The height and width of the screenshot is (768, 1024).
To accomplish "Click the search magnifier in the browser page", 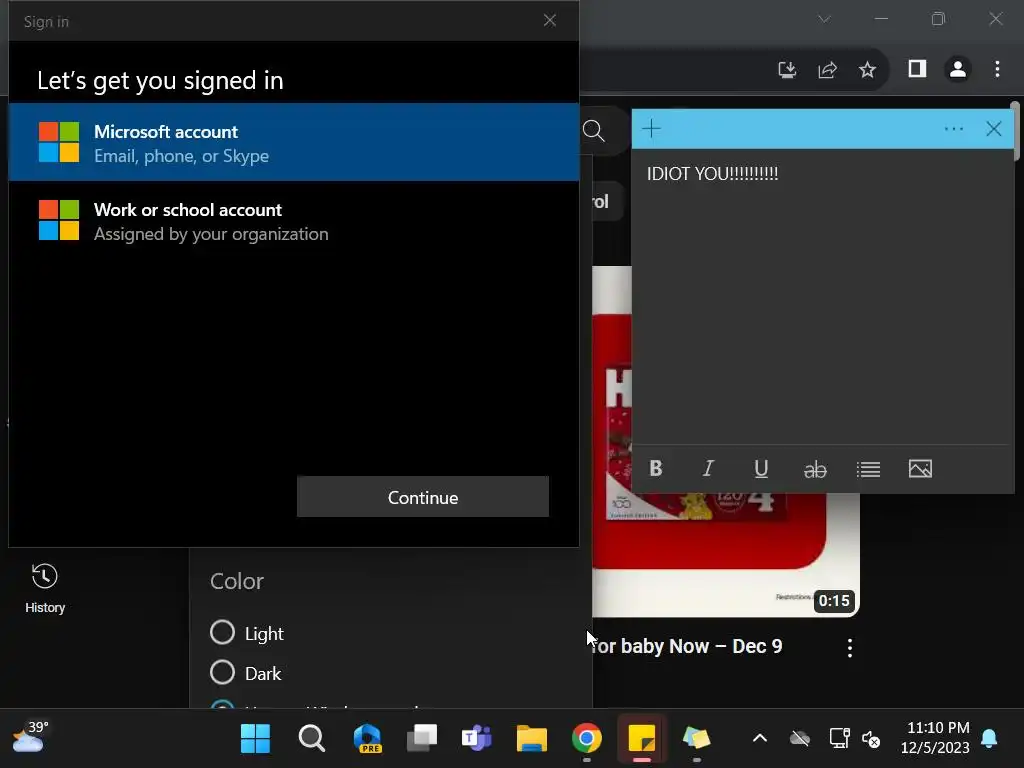I will click(594, 131).
